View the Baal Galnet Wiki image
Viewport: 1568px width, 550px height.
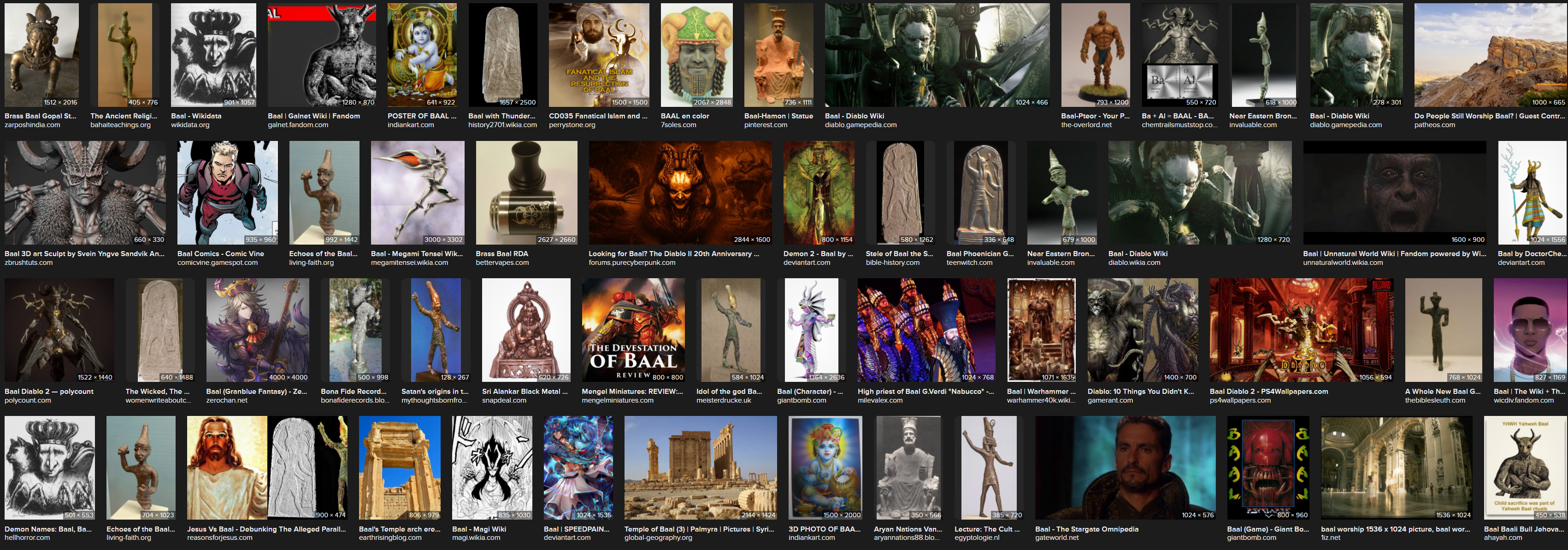(322, 55)
